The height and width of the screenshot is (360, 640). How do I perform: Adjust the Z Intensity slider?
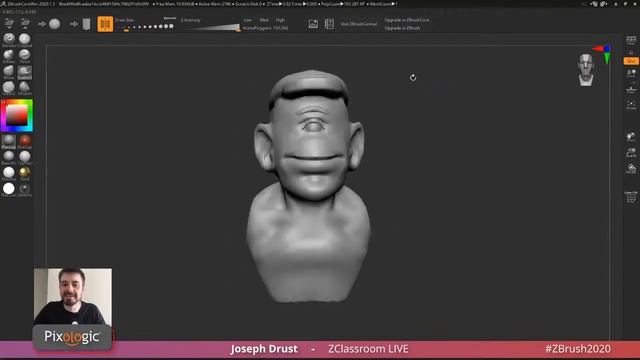coord(212,28)
